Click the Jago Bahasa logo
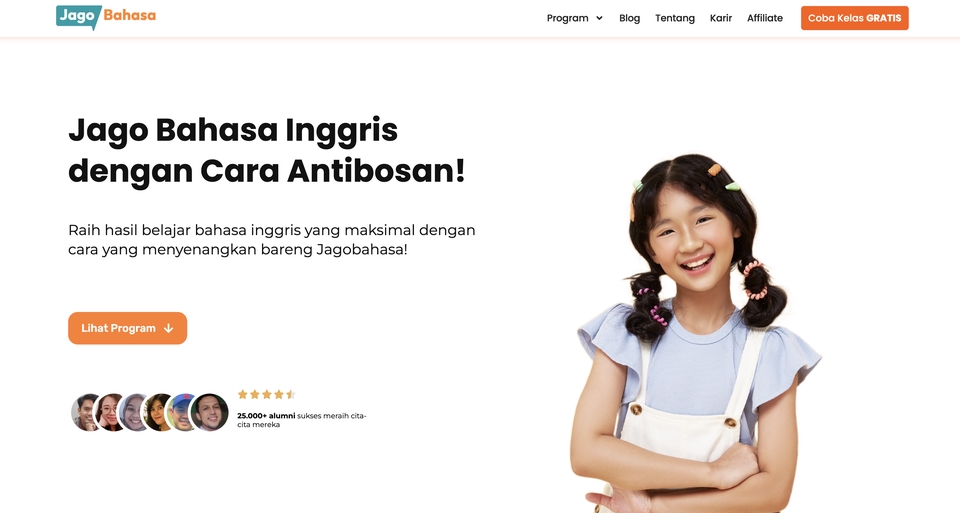This screenshot has width=960, height=513. [x=106, y=17]
